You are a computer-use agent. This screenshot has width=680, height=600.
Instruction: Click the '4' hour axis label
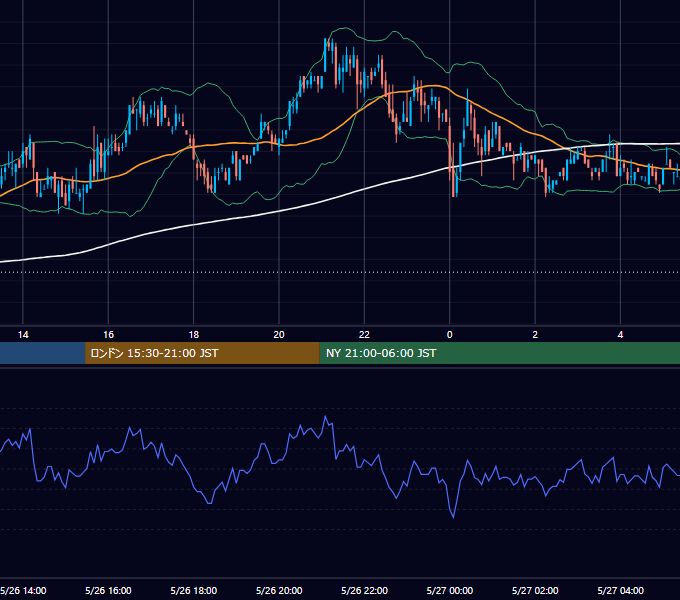(621, 335)
